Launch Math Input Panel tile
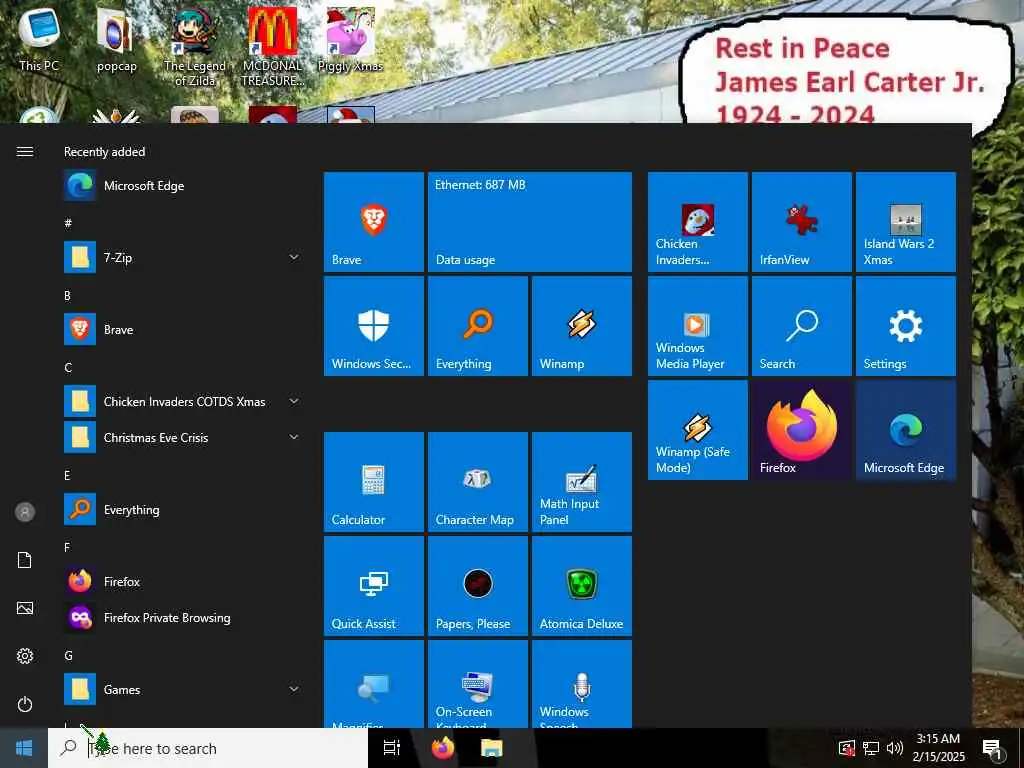 (582, 482)
